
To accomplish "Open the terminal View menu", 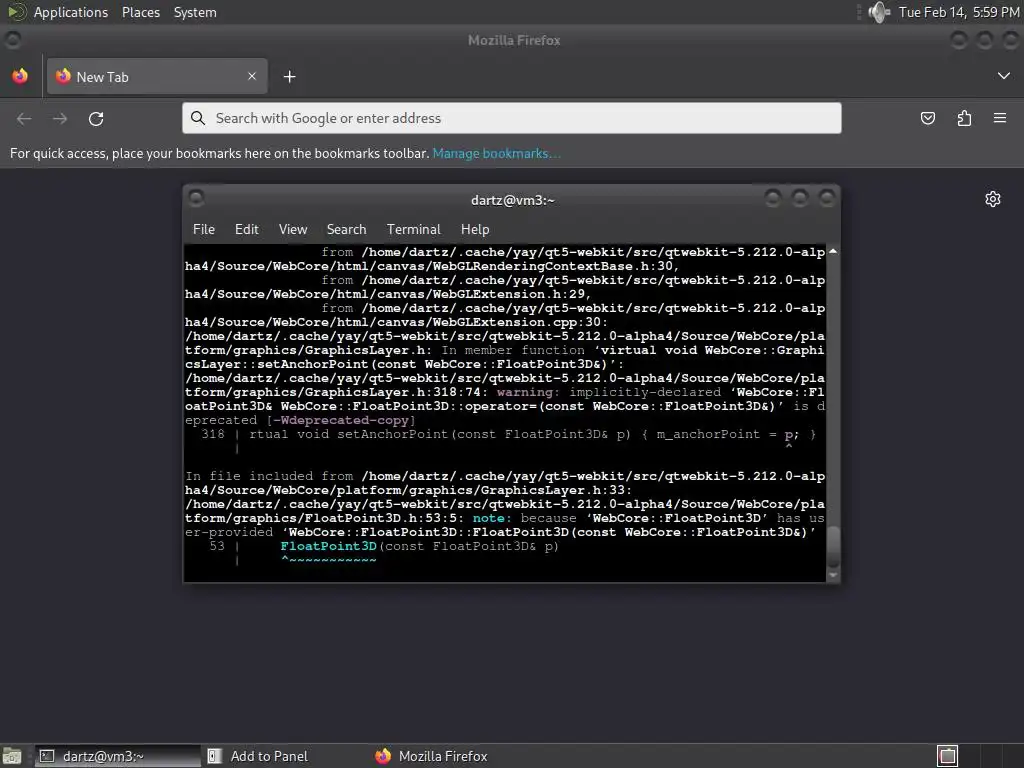I will (x=293, y=229).
